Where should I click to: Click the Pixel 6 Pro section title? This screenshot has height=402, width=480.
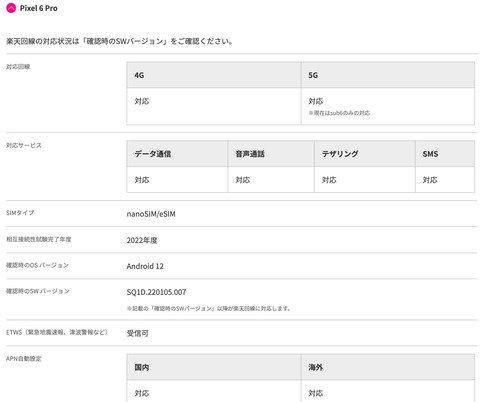38,8
